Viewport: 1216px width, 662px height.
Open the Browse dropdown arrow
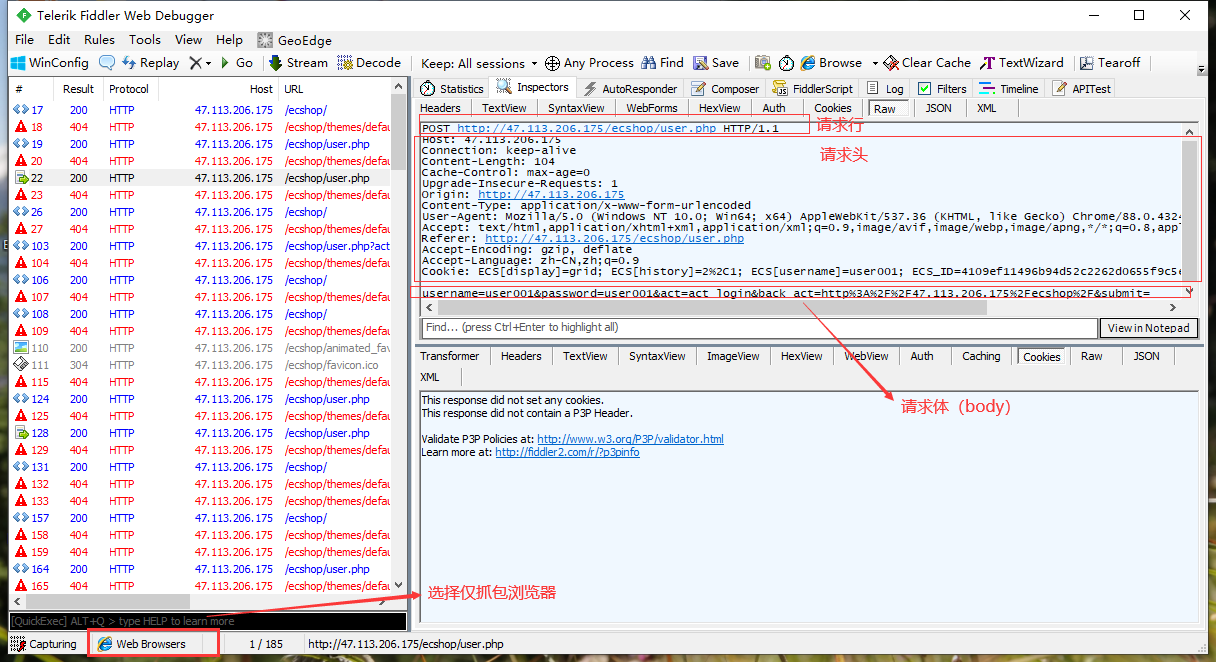coord(874,63)
